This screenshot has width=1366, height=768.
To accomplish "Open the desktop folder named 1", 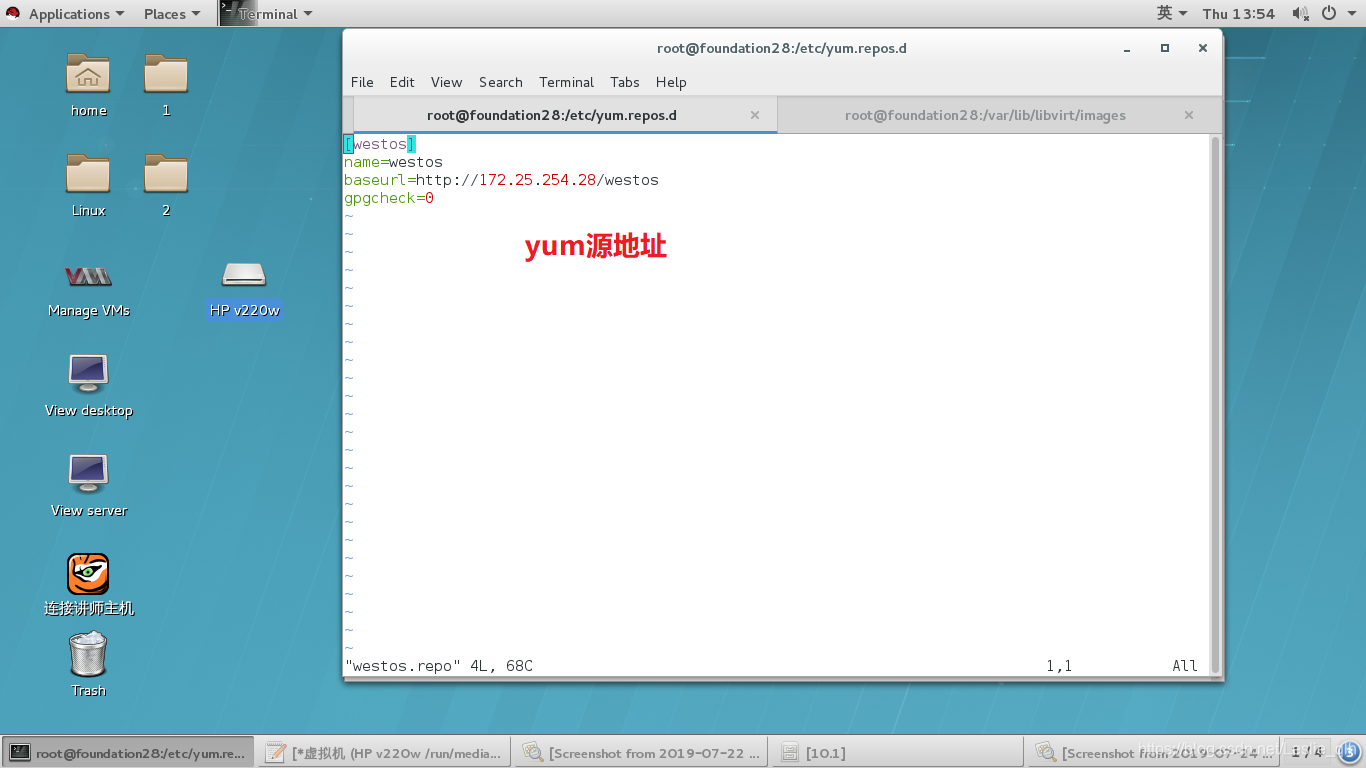I will pos(166,75).
